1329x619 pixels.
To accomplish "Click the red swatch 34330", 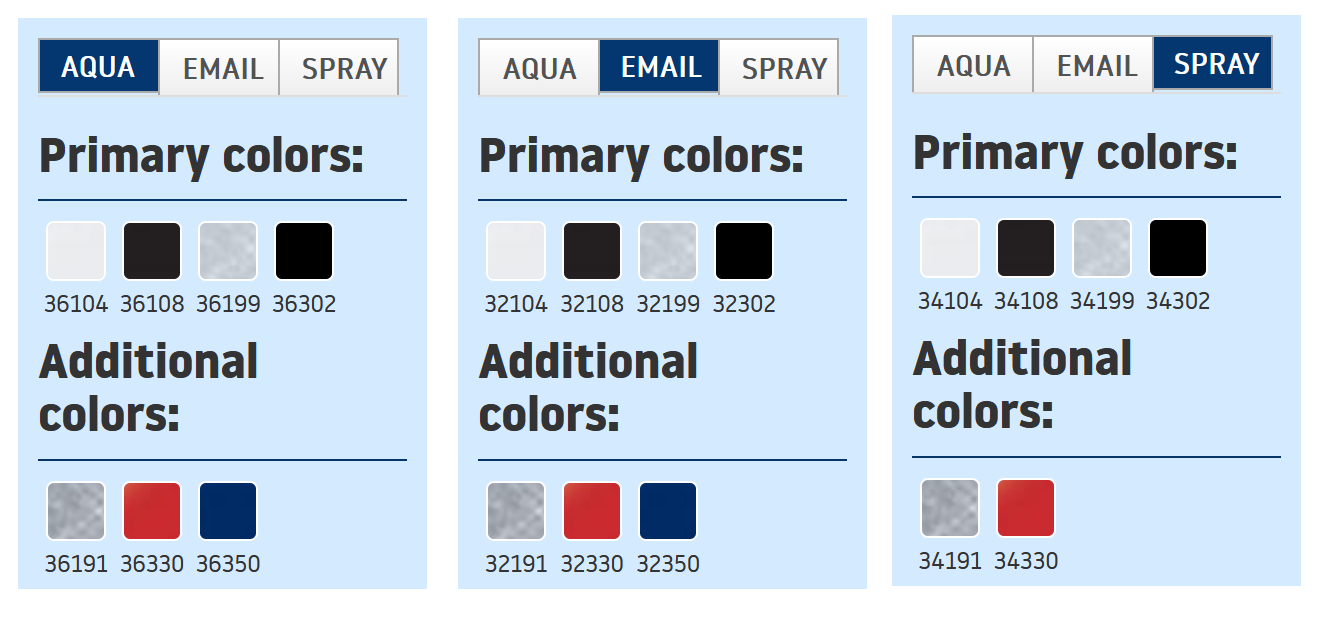I will click(1026, 508).
